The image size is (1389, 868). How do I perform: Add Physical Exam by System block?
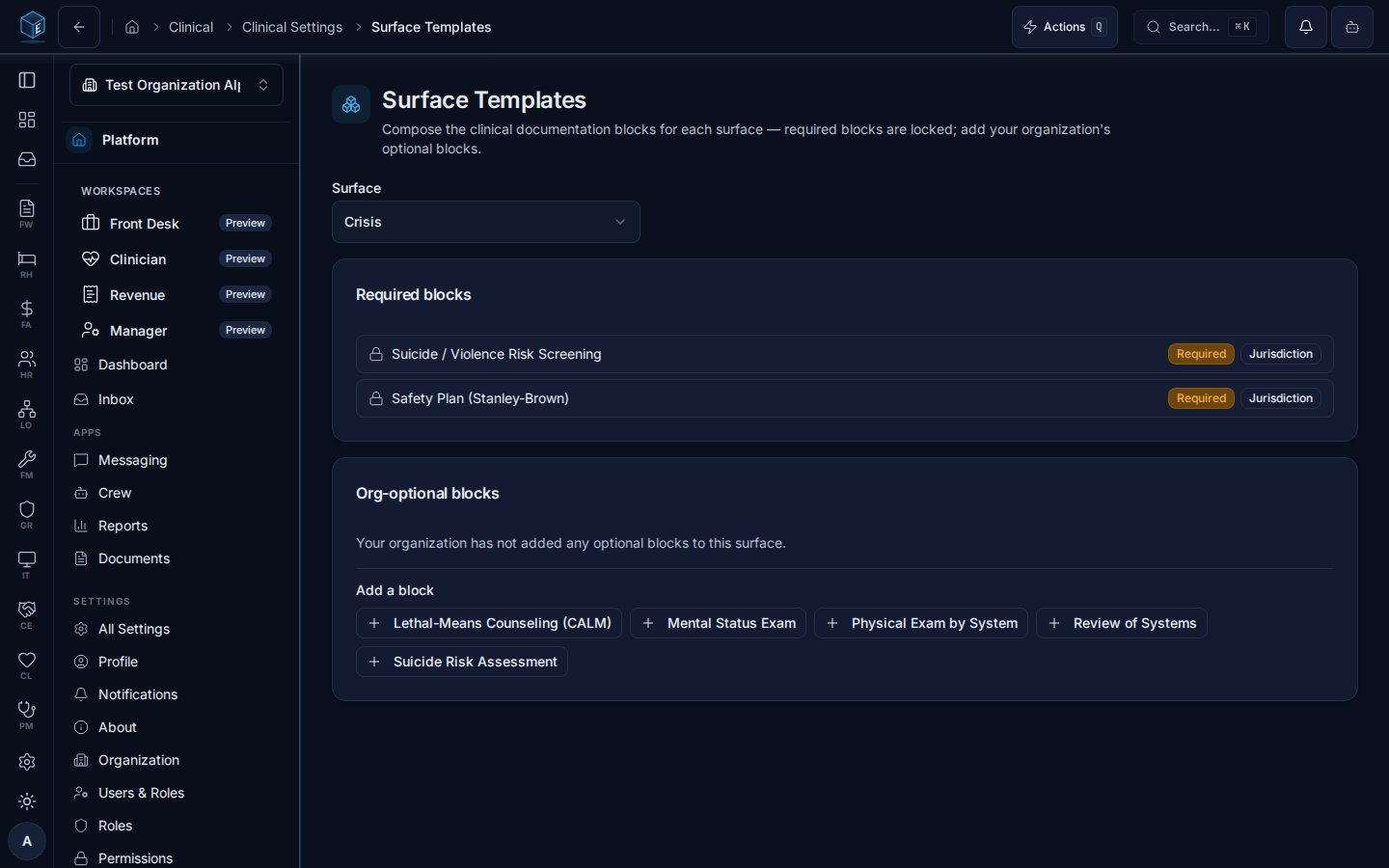[x=921, y=623]
